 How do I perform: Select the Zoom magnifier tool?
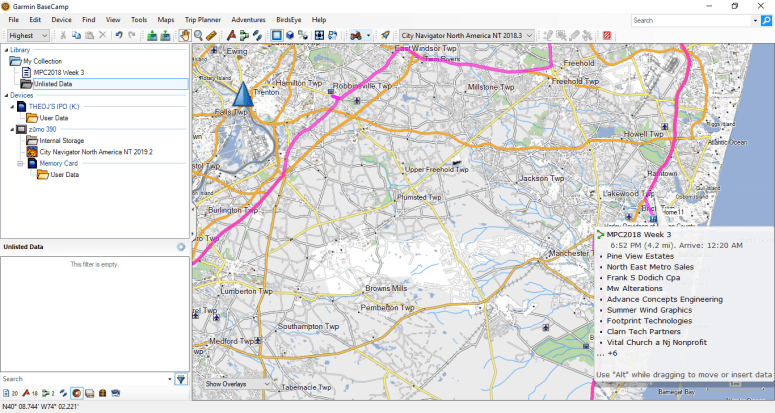pyautogui.click(x=199, y=35)
